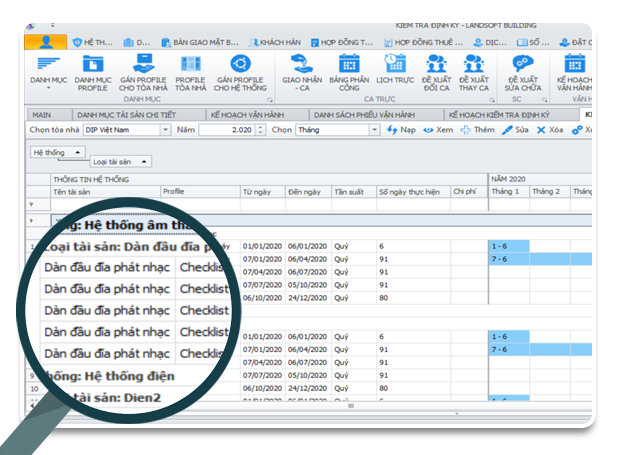Select GÁN PROFILE CHO HỆ THỐNG icon
Viewport: 618px width, 455px height.
(x=240, y=73)
